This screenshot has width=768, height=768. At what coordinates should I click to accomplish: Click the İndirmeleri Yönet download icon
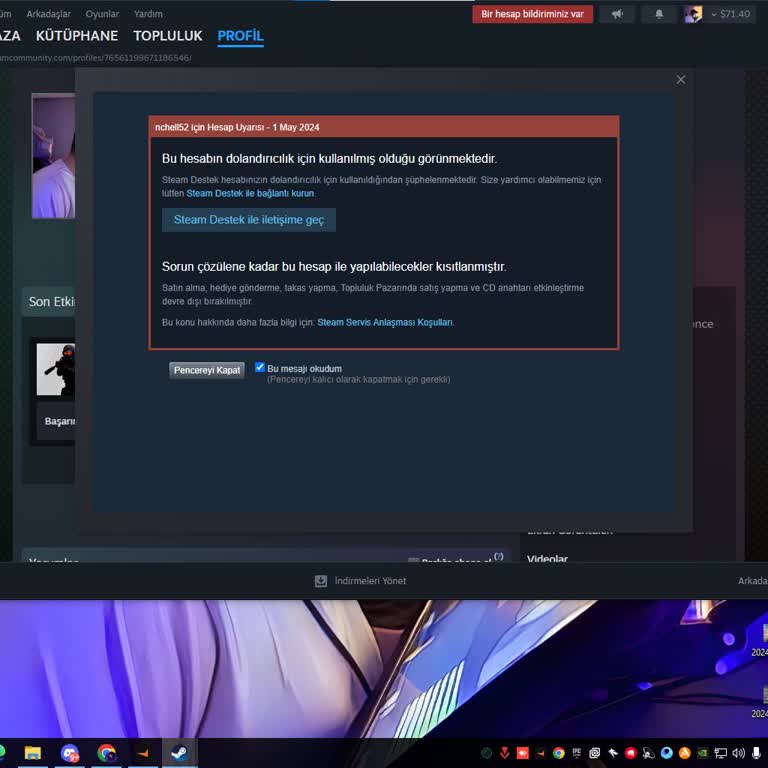click(x=321, y=581)
